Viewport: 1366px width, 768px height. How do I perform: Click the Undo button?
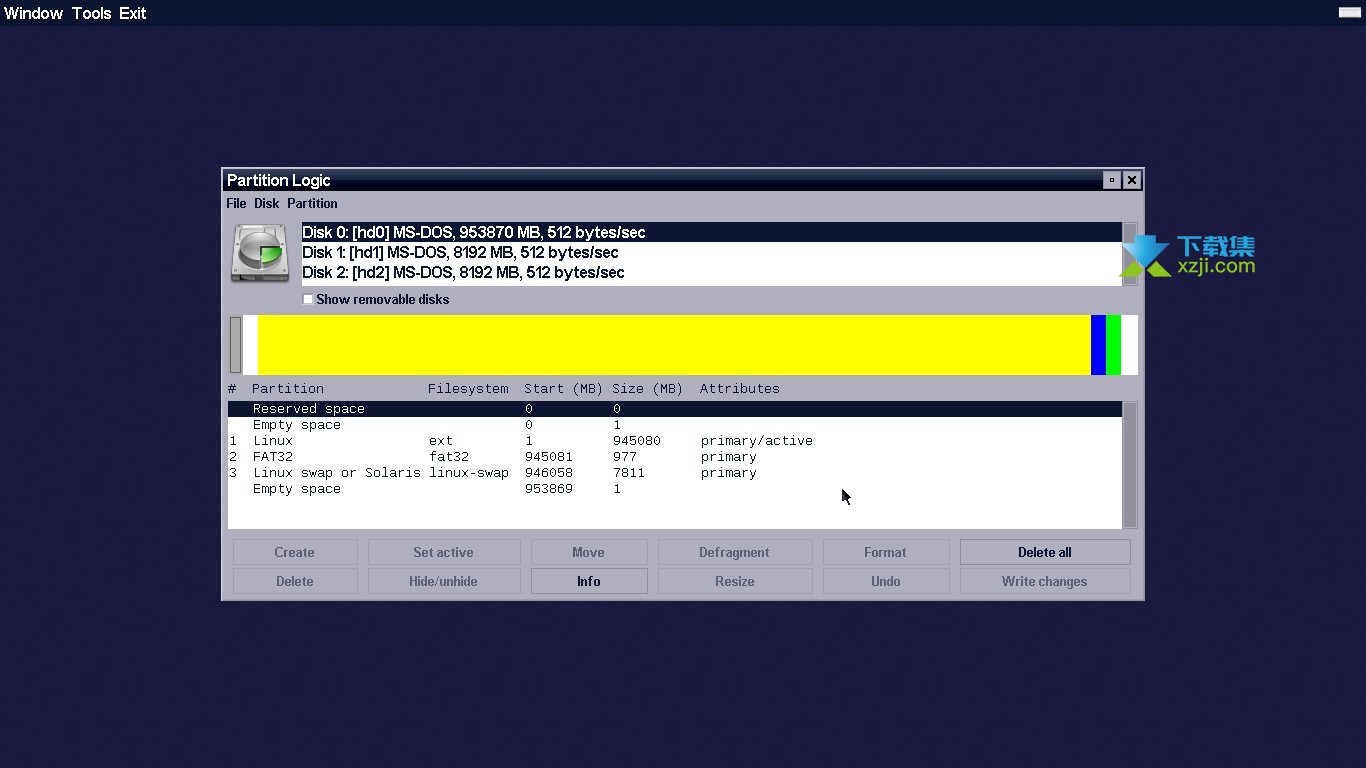[x=886, y=581]
